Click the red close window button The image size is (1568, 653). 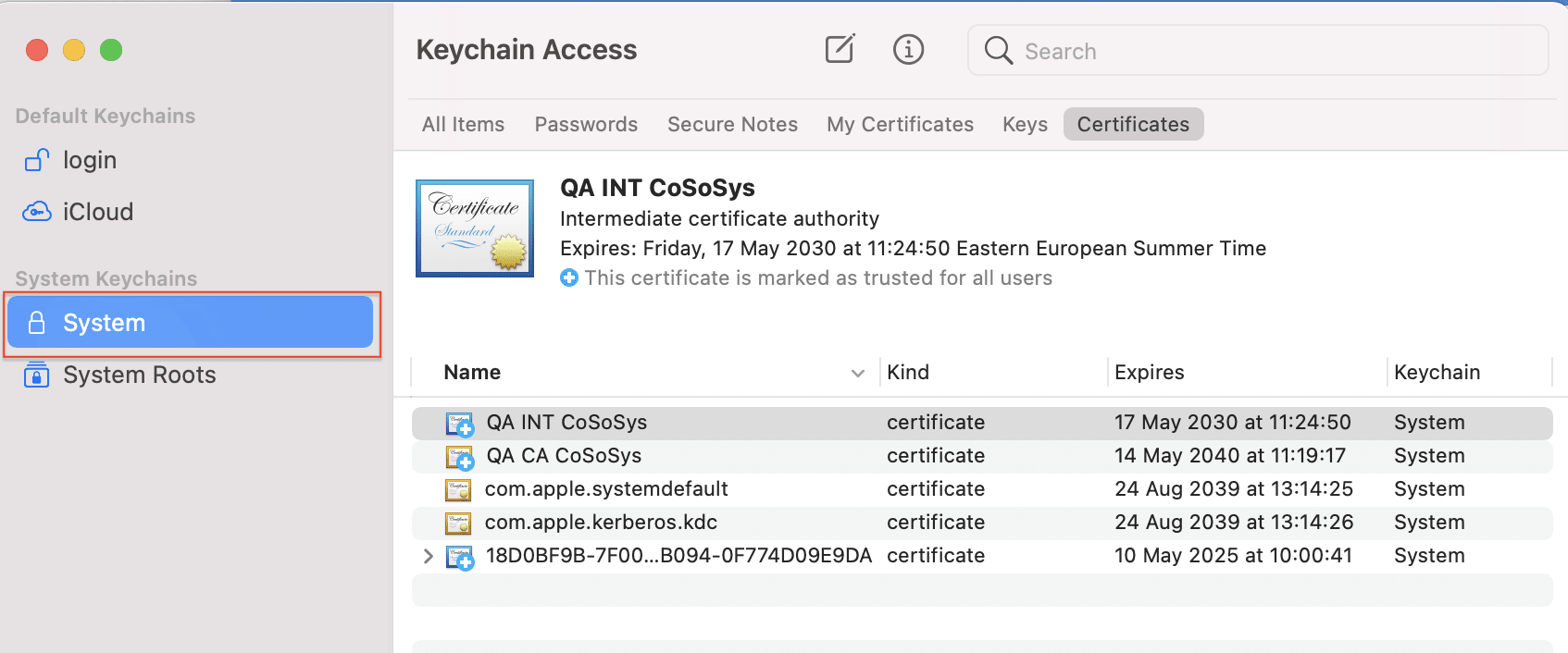click(37, 50)
